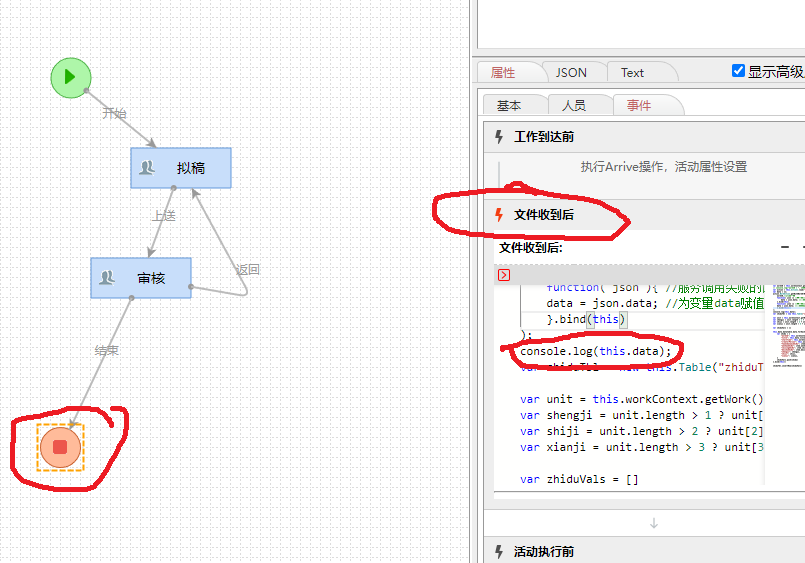Image resolution: width=805 pixels, height=563 pixels.
Task: Click the var zhiduVals code line
Action: click(x=579, y=479)
